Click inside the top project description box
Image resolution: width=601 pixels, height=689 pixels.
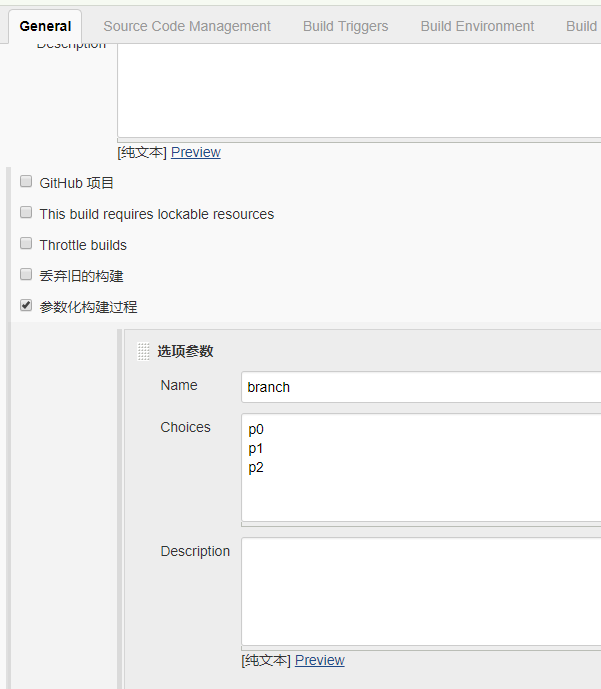359,90
